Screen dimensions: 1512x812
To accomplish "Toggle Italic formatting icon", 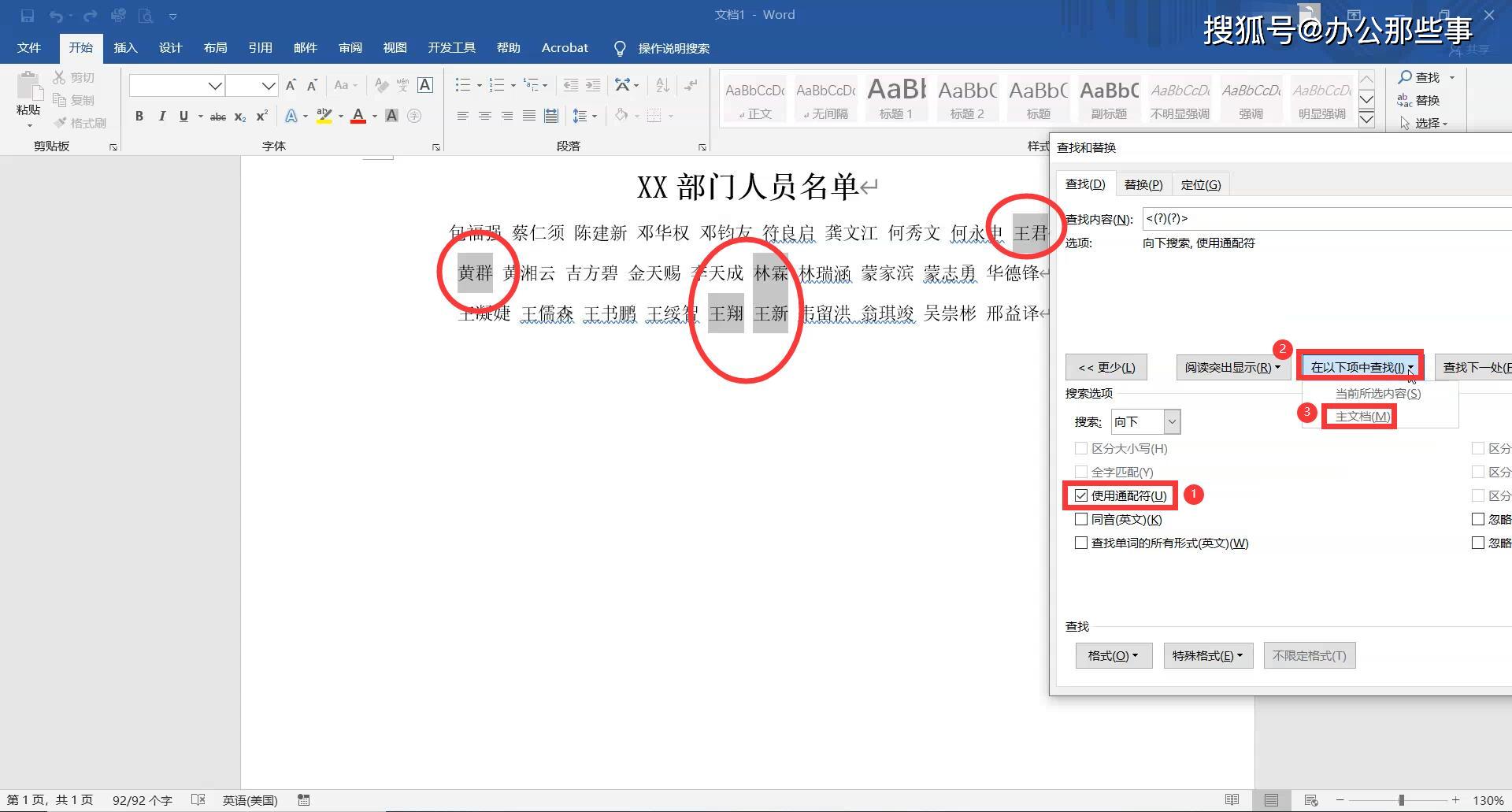I will [x=161, y=116].
